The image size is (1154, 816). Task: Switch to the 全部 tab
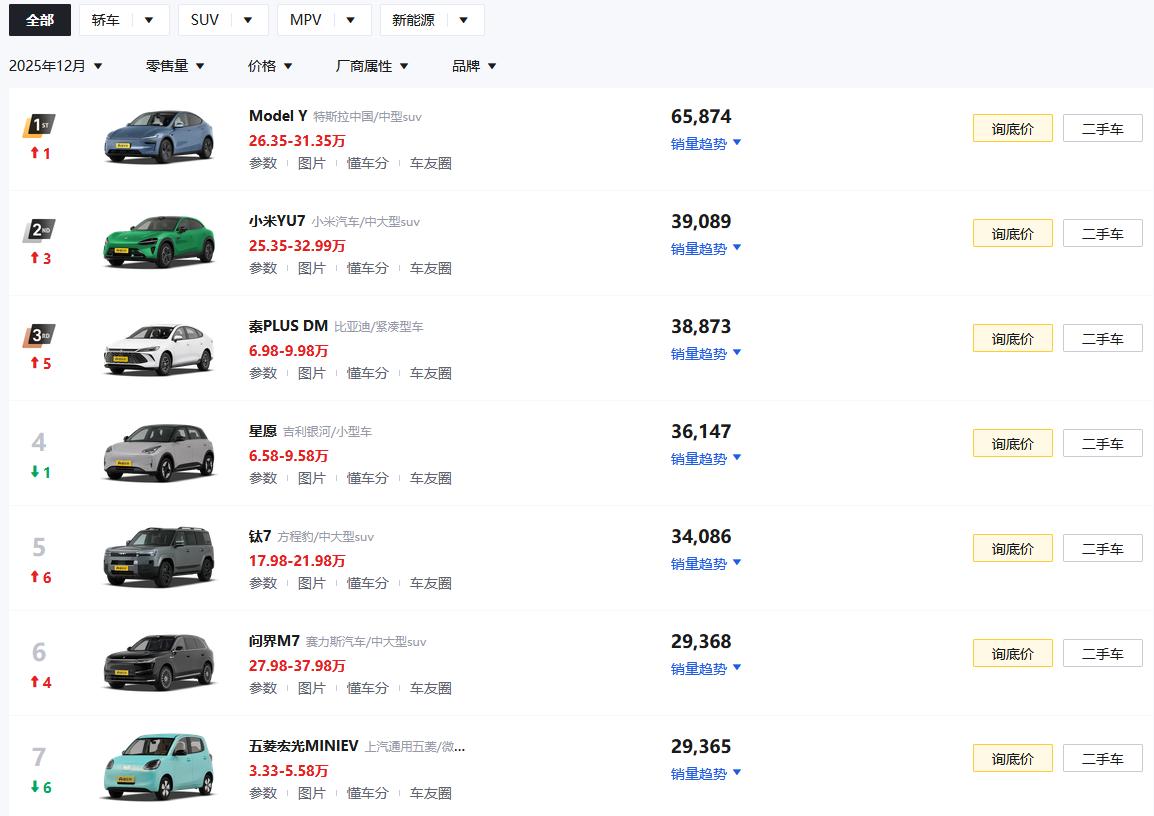click(x=39, y=19)
